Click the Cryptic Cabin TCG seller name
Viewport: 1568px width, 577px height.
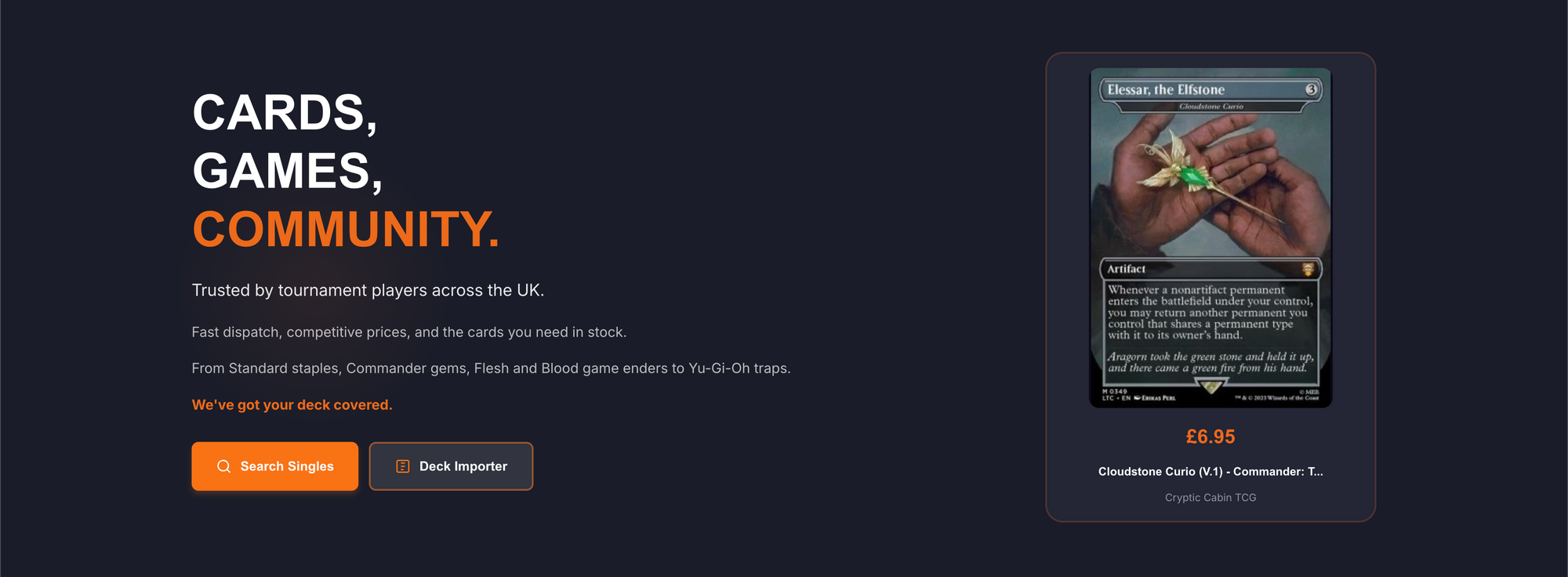pos(1210,497)
